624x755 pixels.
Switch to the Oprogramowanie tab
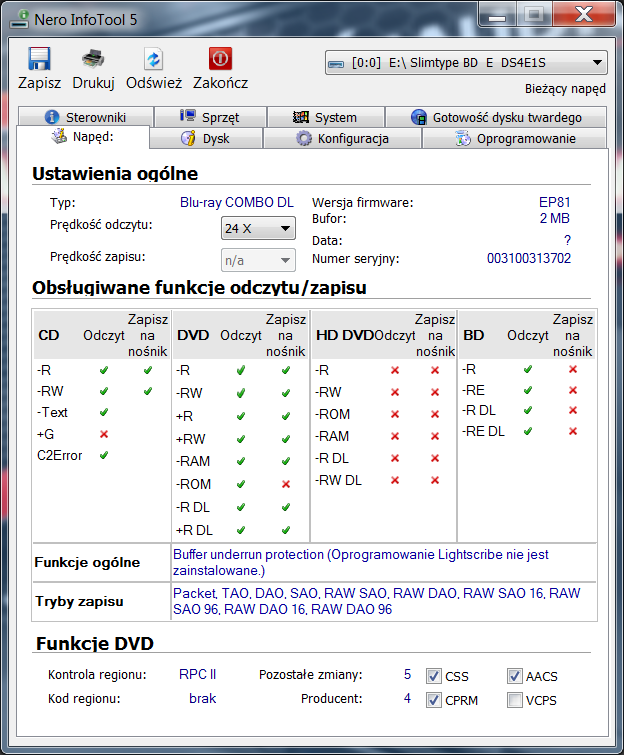pos(514,139)
